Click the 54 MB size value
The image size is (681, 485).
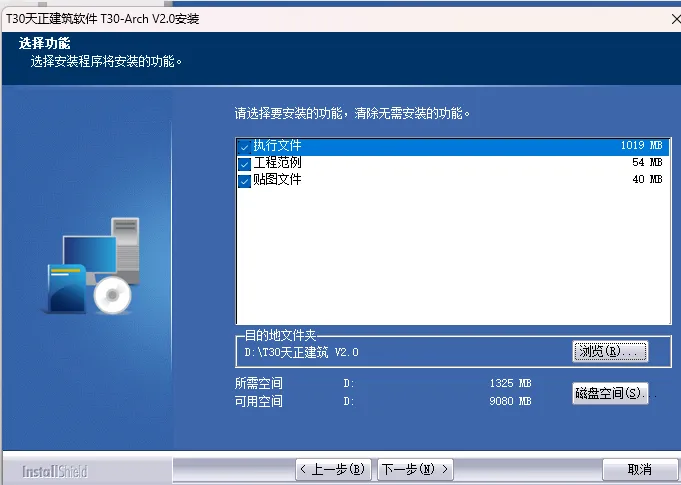(x=647, y=162)
